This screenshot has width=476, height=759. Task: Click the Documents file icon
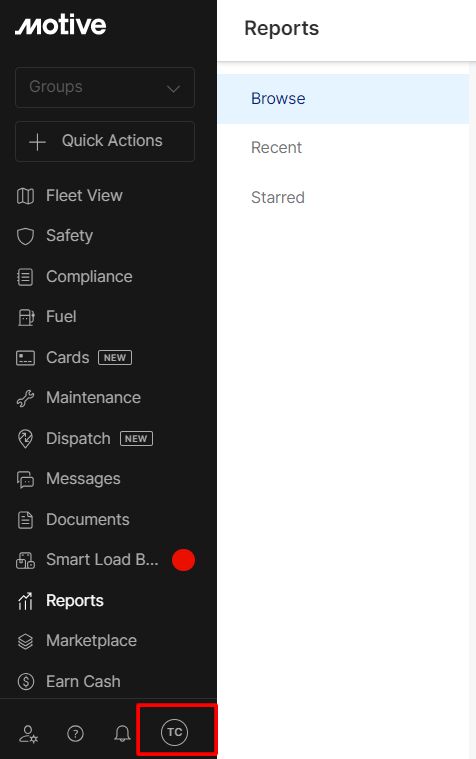[x=25, y=520]
